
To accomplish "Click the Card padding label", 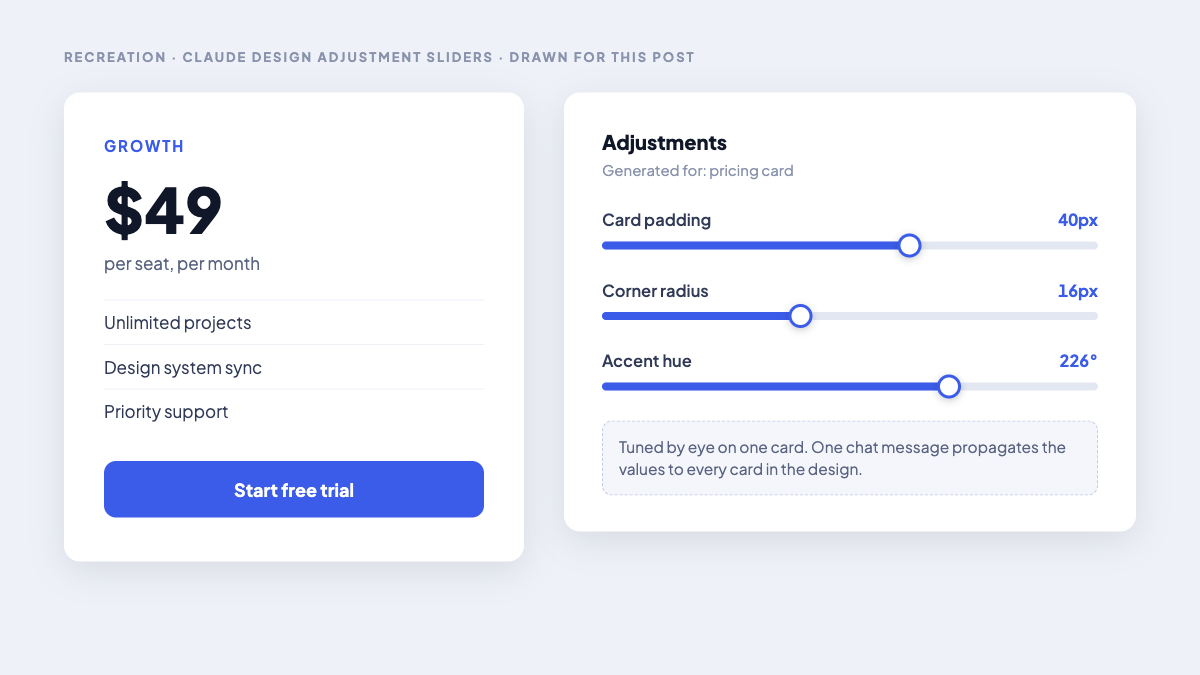I will [x=656, y=220].
